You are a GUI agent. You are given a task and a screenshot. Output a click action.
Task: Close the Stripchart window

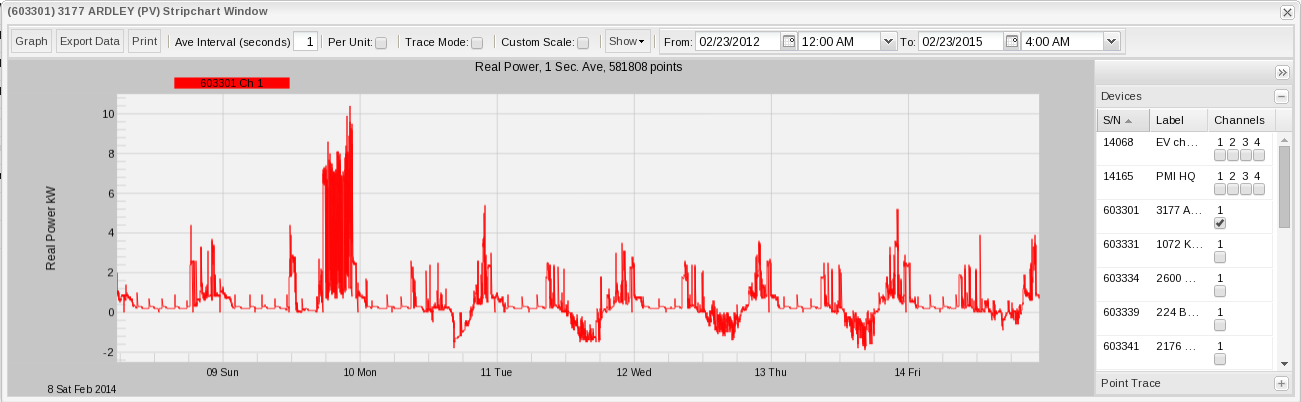1287,11
